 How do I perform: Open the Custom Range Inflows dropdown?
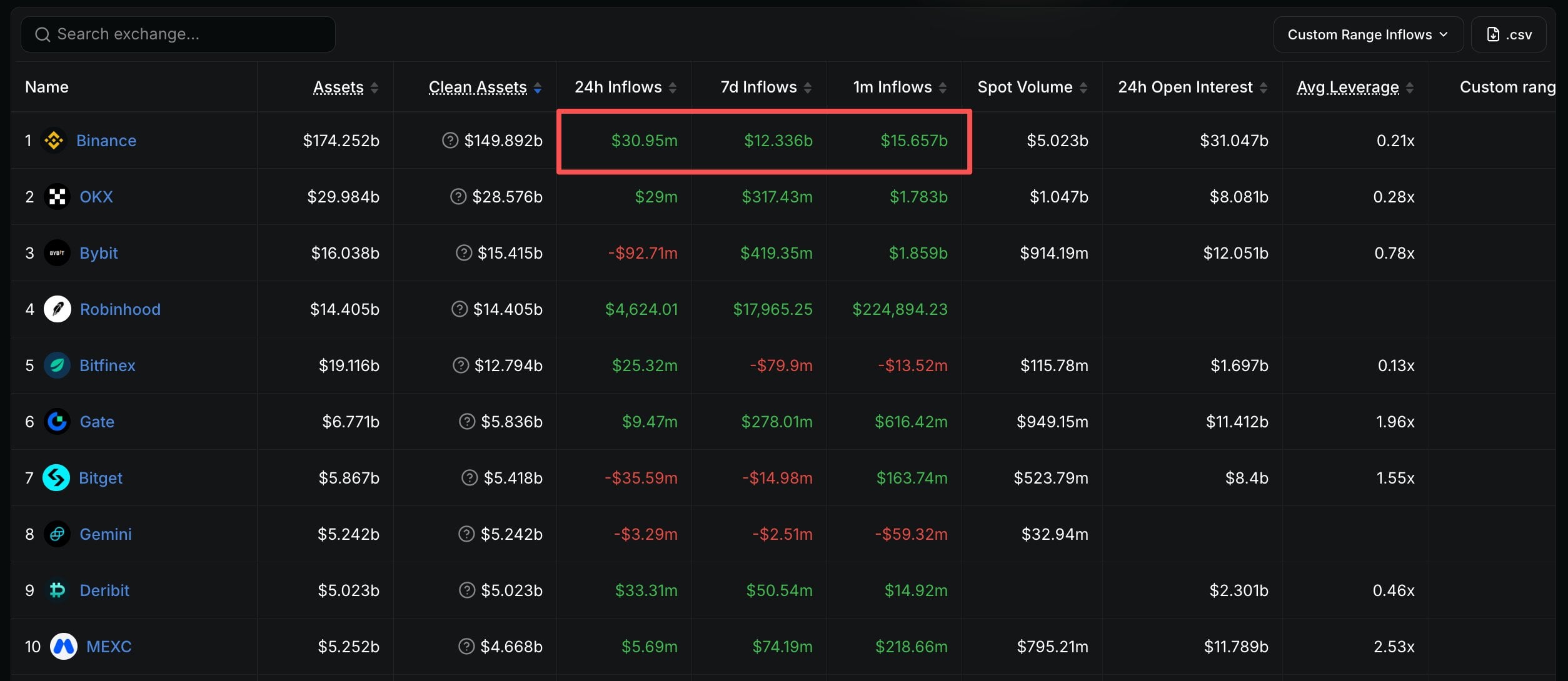[x=1368, y=34]
